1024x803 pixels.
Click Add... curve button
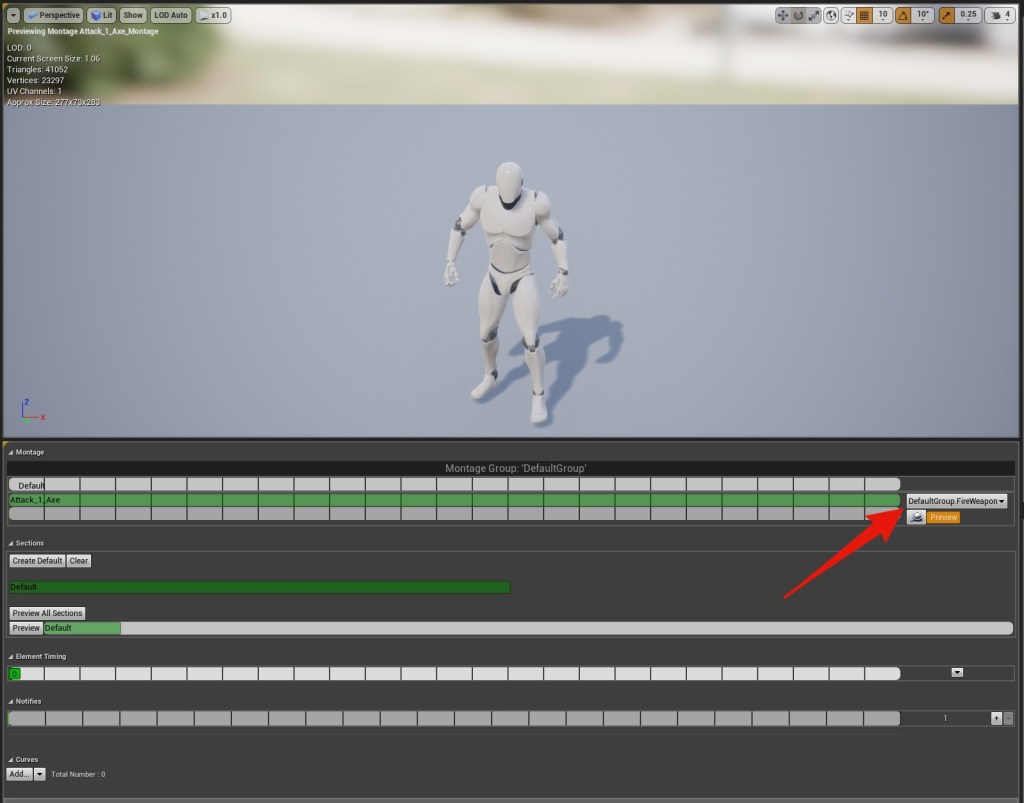(20, 774)
